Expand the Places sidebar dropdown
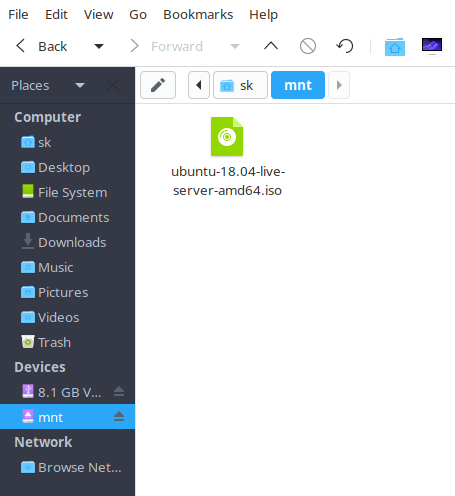This screenshot has height=496, width=455. point(80,85)
